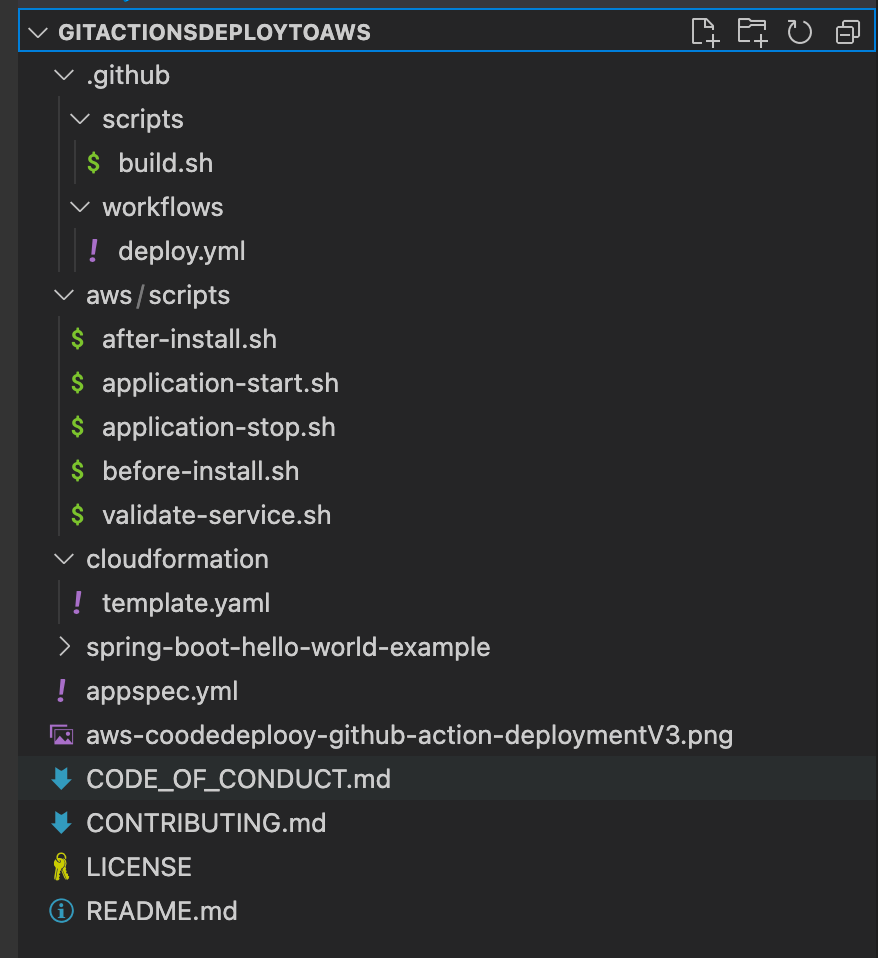Click the key icon next to LICENSE

coord(60,866)
